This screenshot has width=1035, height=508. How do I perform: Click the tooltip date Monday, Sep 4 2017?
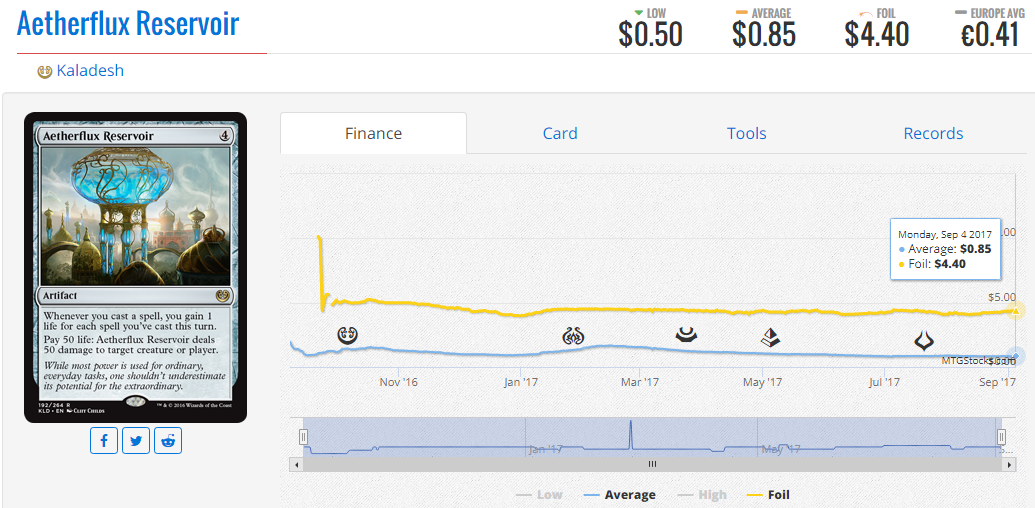[943, 234]
